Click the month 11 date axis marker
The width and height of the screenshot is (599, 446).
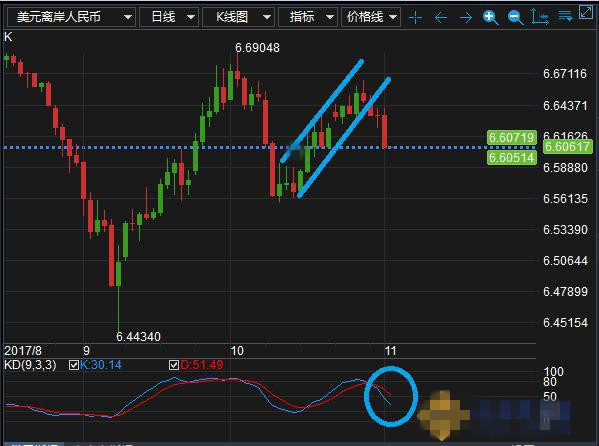point(390,351)
